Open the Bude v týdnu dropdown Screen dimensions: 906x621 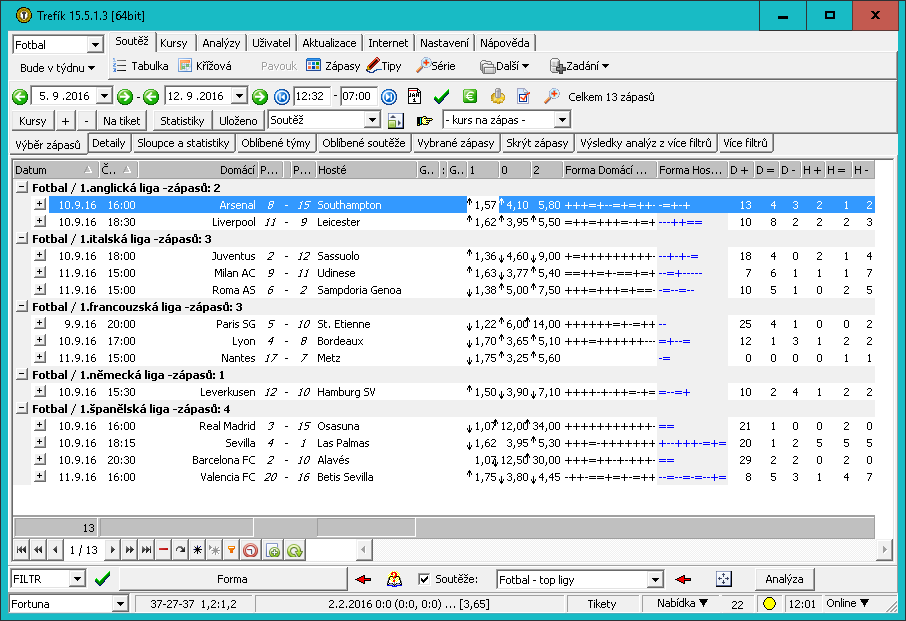tap(57, 68)
